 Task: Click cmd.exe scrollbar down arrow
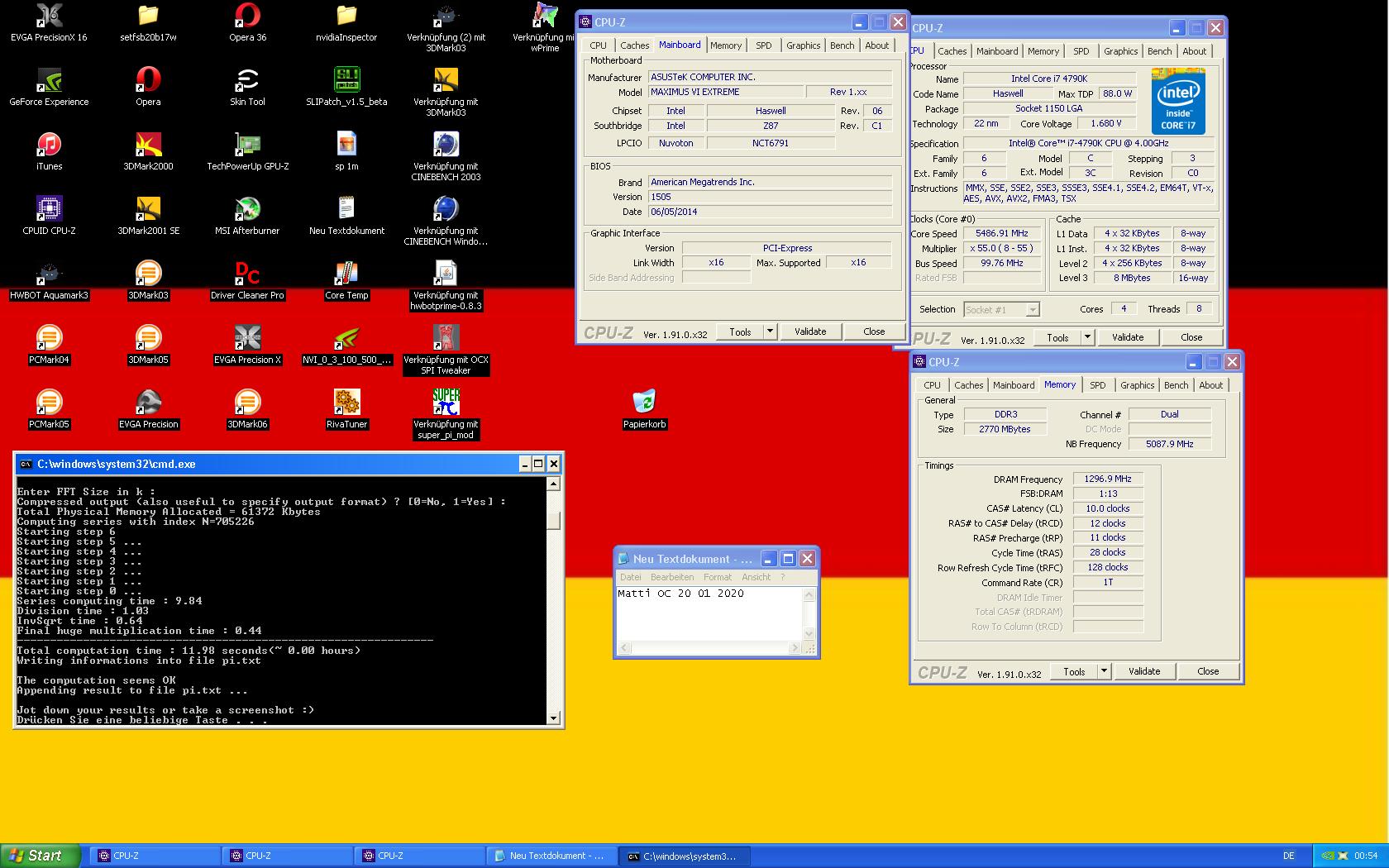[x=554, y=718]
